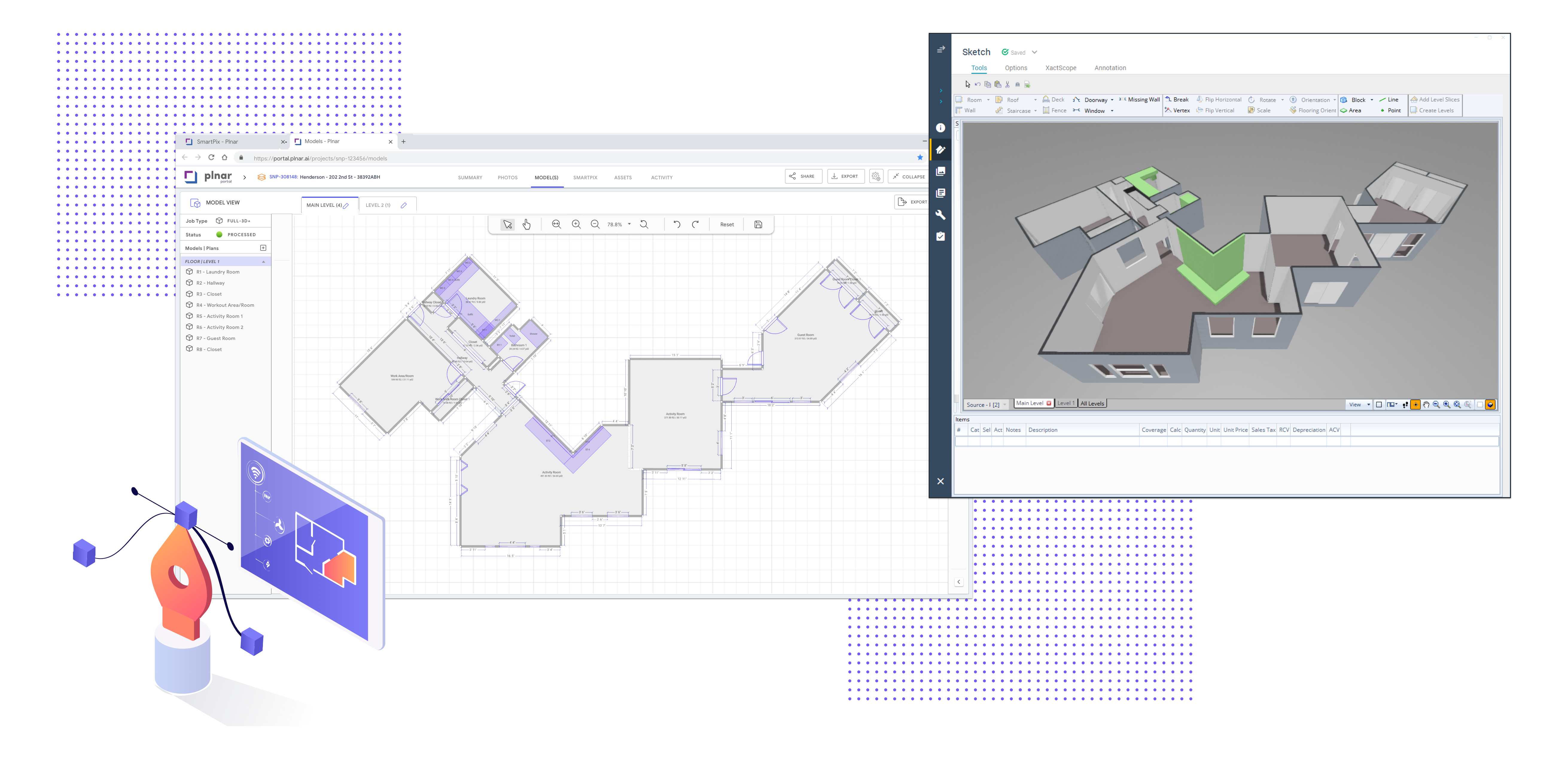This screenshot has width=1568, height=759.
Task: Toggle the highlighted orange center view button in Sketch
Action: [1416, 404]
